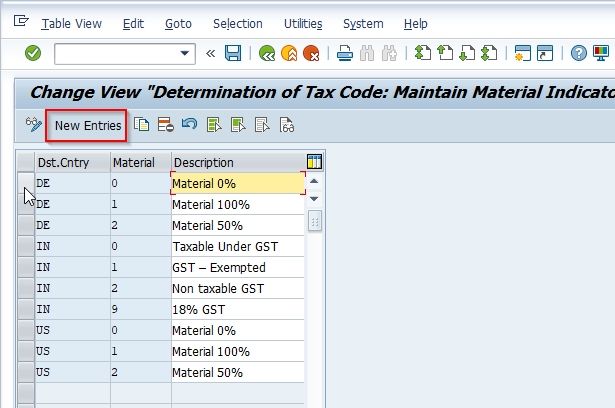Select the row for DE Material 50%
This screenshot has width=615, height=408.
click(26, 226)
